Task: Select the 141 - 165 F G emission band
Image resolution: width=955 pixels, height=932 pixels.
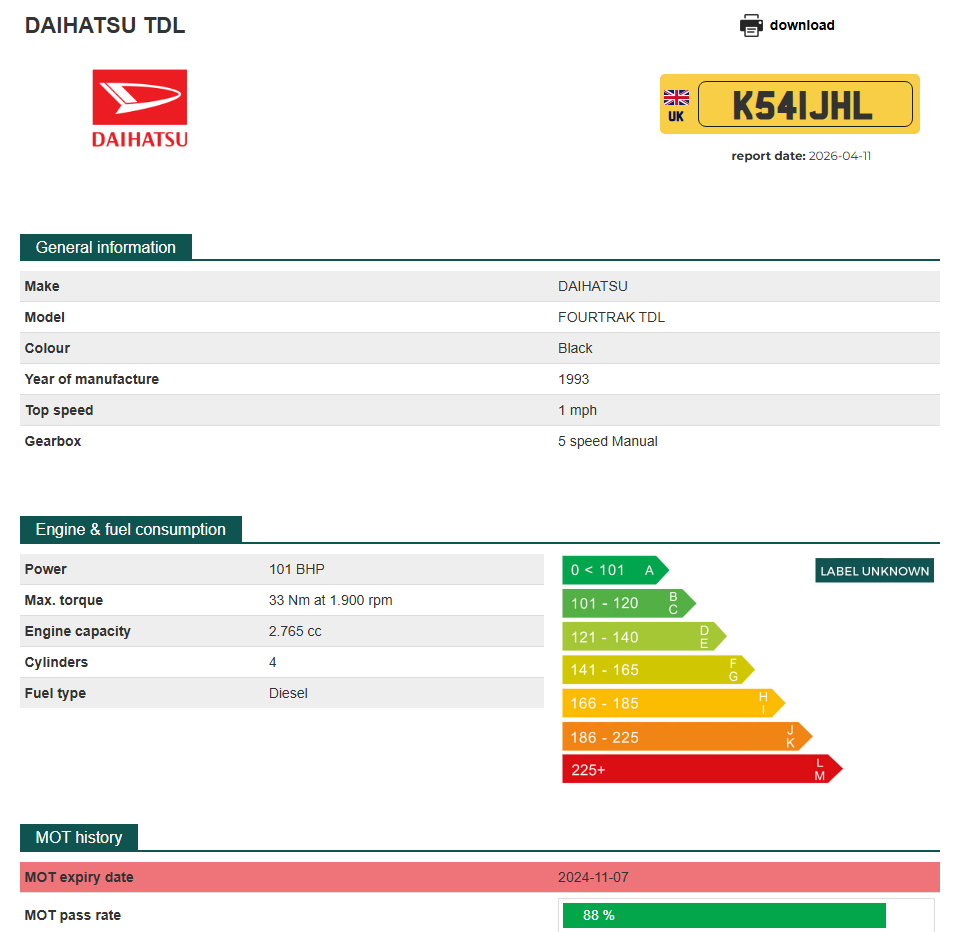Action: (658, 670)
